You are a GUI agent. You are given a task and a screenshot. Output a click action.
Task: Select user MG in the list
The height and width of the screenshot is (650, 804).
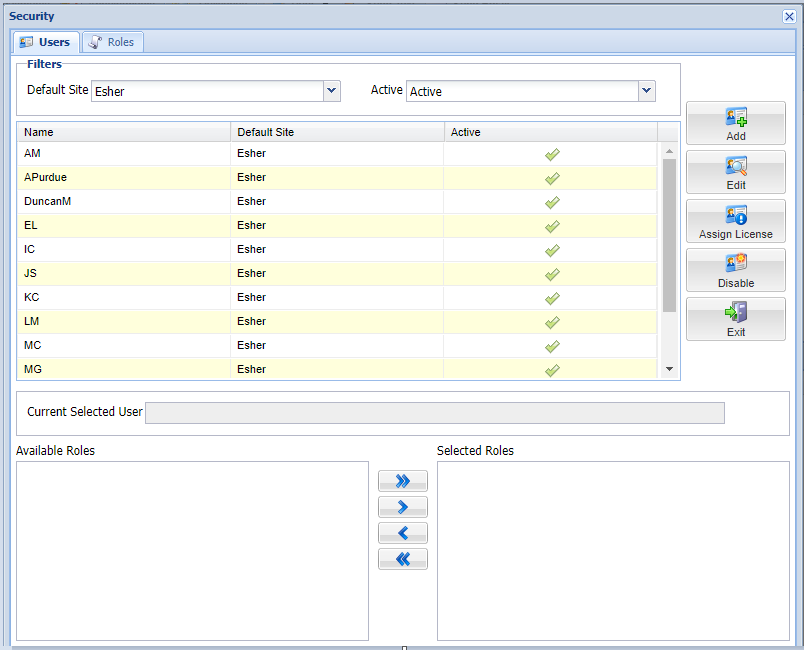click(337, 369)
